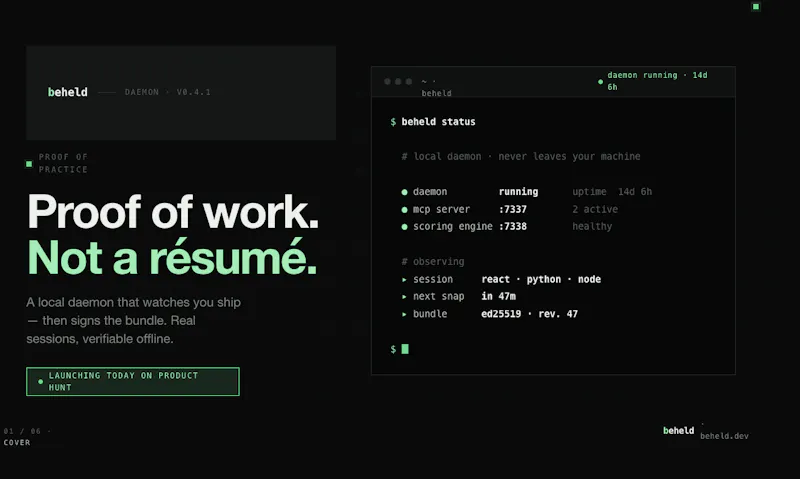Click the 'in 47m' value
Viewport: 800px width, 479px height.
click(498, 296)
